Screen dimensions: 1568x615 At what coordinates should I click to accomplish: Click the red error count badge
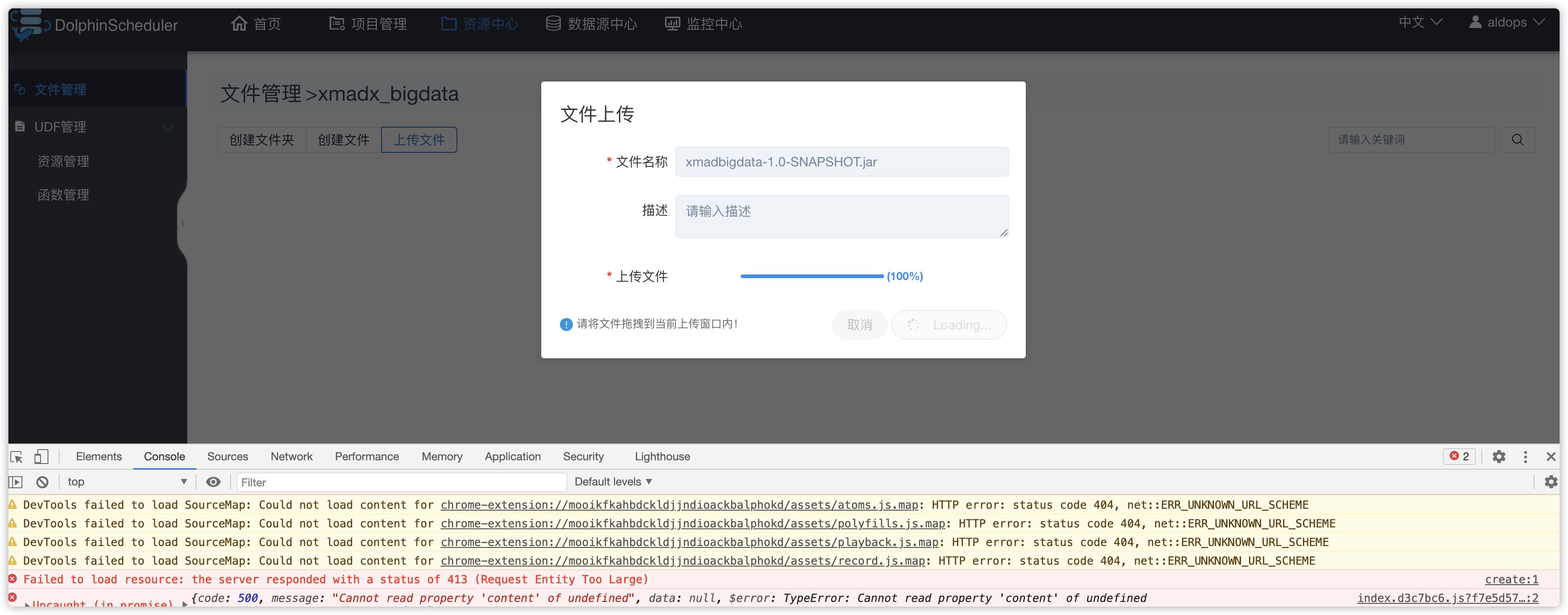click(x=1459, y=456)
